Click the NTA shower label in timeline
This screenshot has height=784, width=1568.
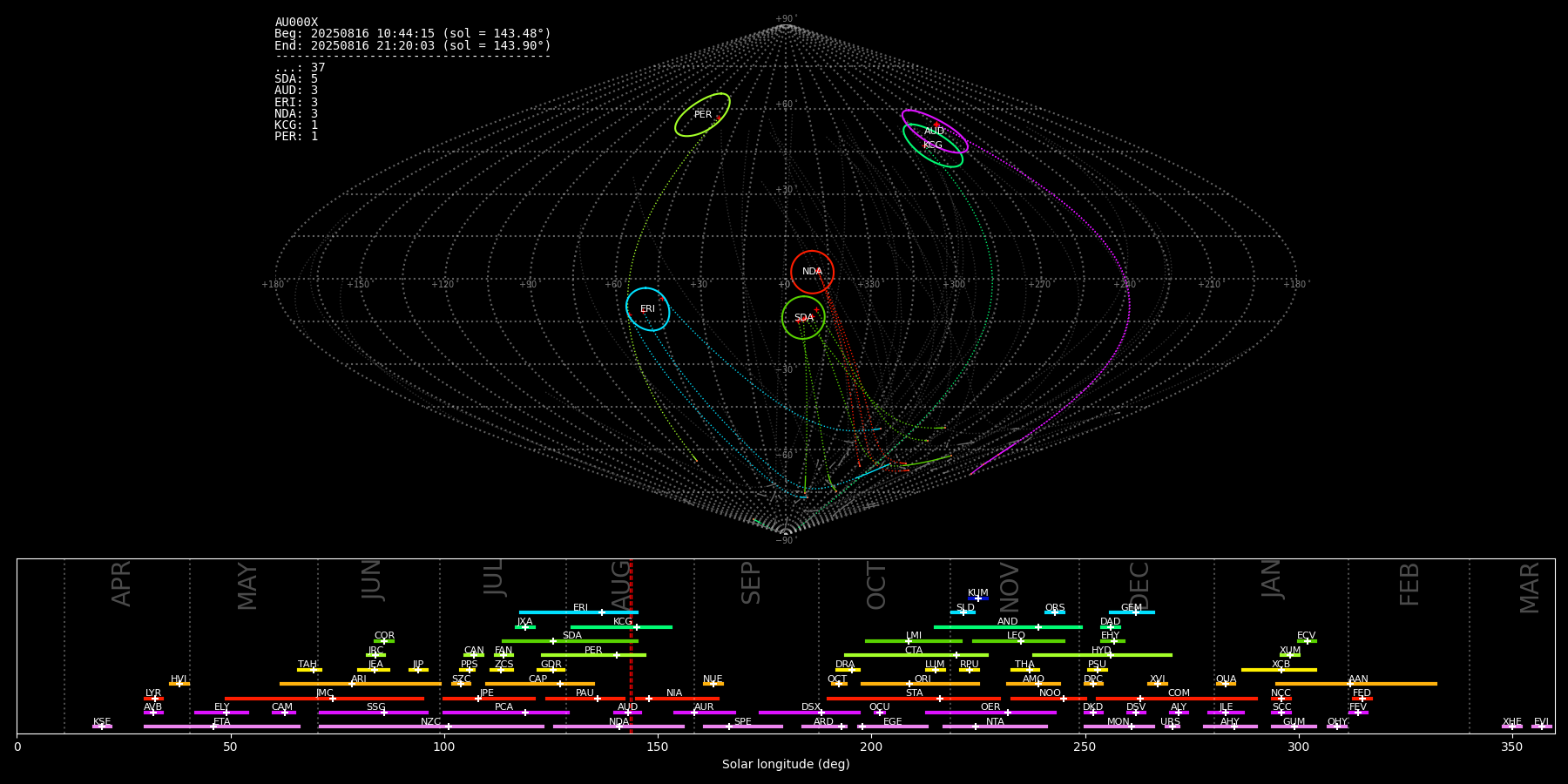(x=995, y=722)
